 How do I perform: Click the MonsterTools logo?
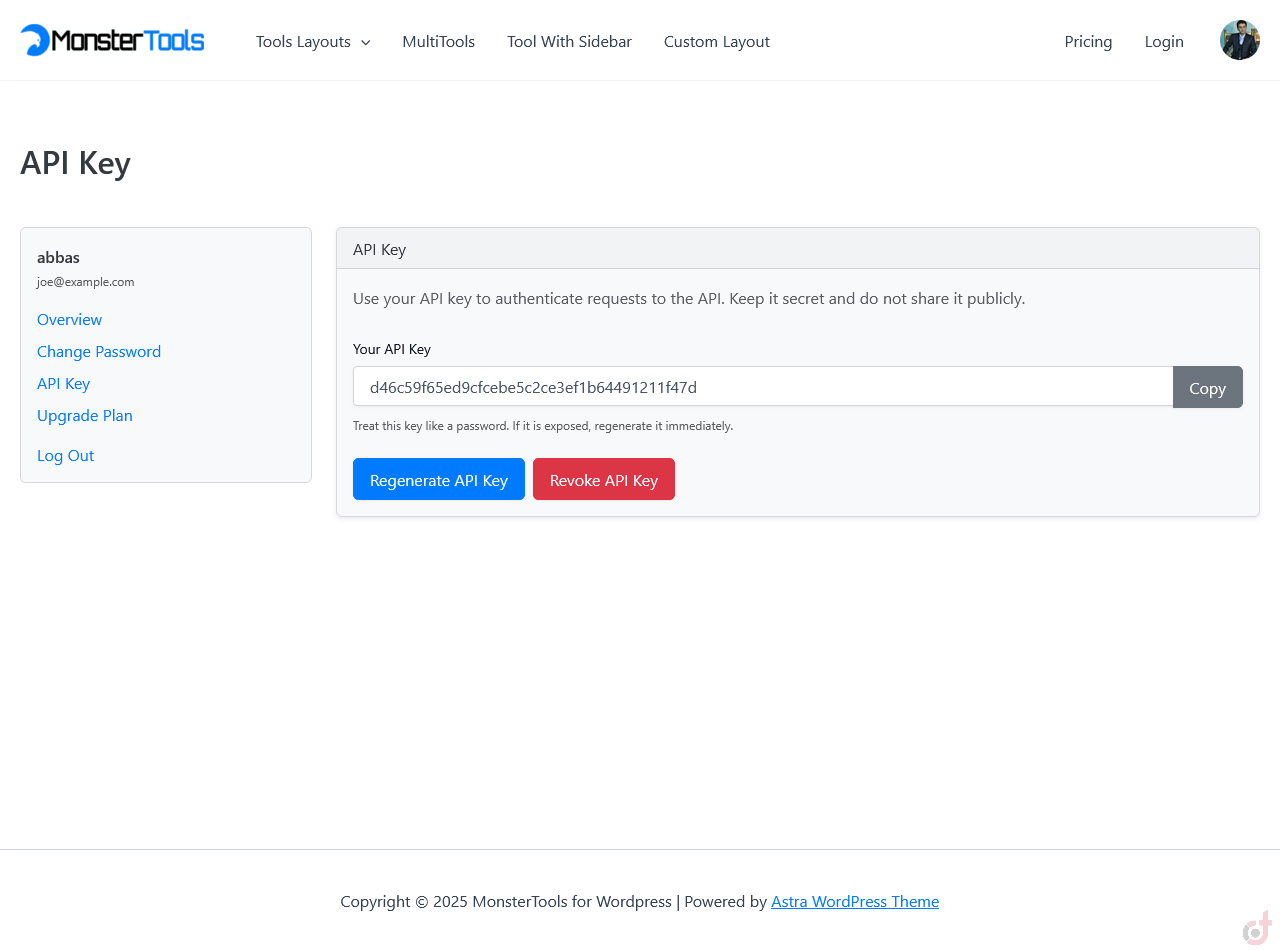coord(112,40)
